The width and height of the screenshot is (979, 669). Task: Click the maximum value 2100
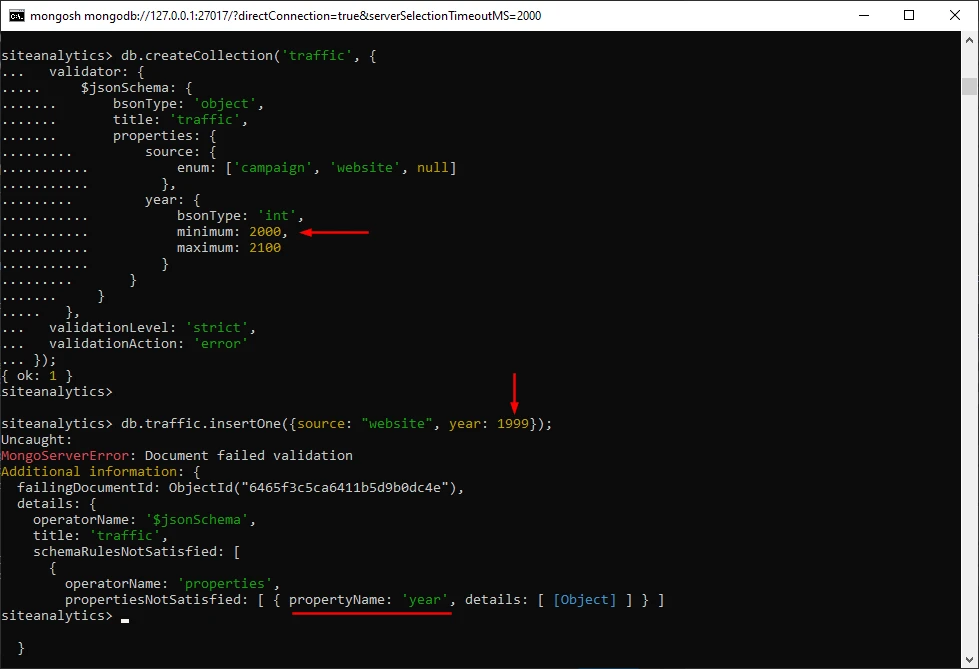(265, 248)
